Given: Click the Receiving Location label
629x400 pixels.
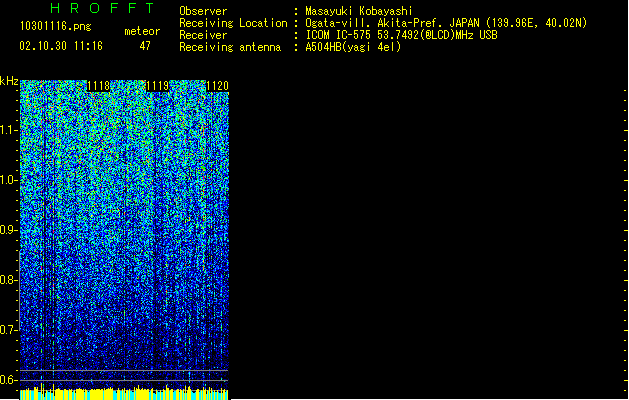Looking at the screenshot, I should [x=233, y=23].
